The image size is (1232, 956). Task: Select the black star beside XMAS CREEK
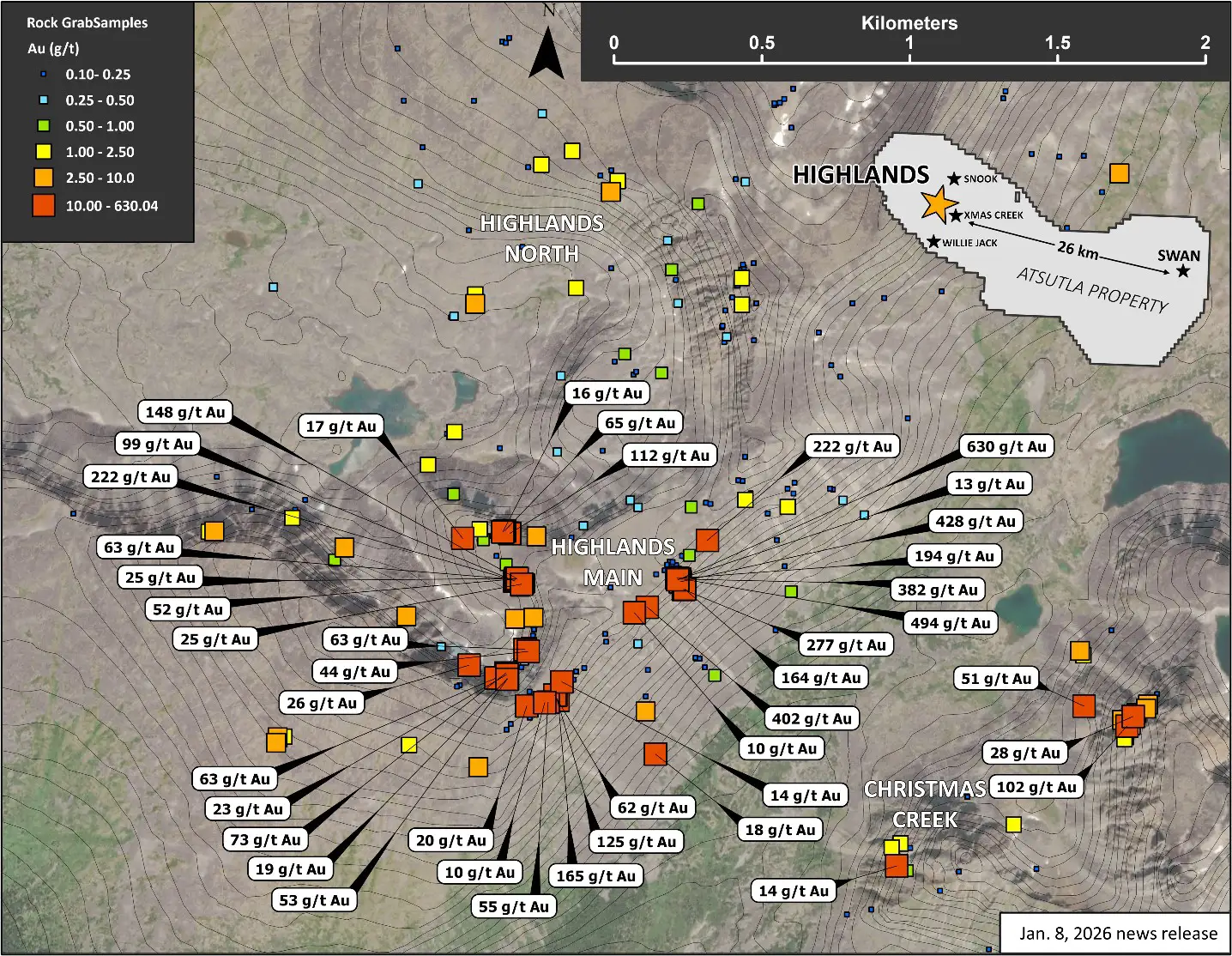(x=956, y=215)
